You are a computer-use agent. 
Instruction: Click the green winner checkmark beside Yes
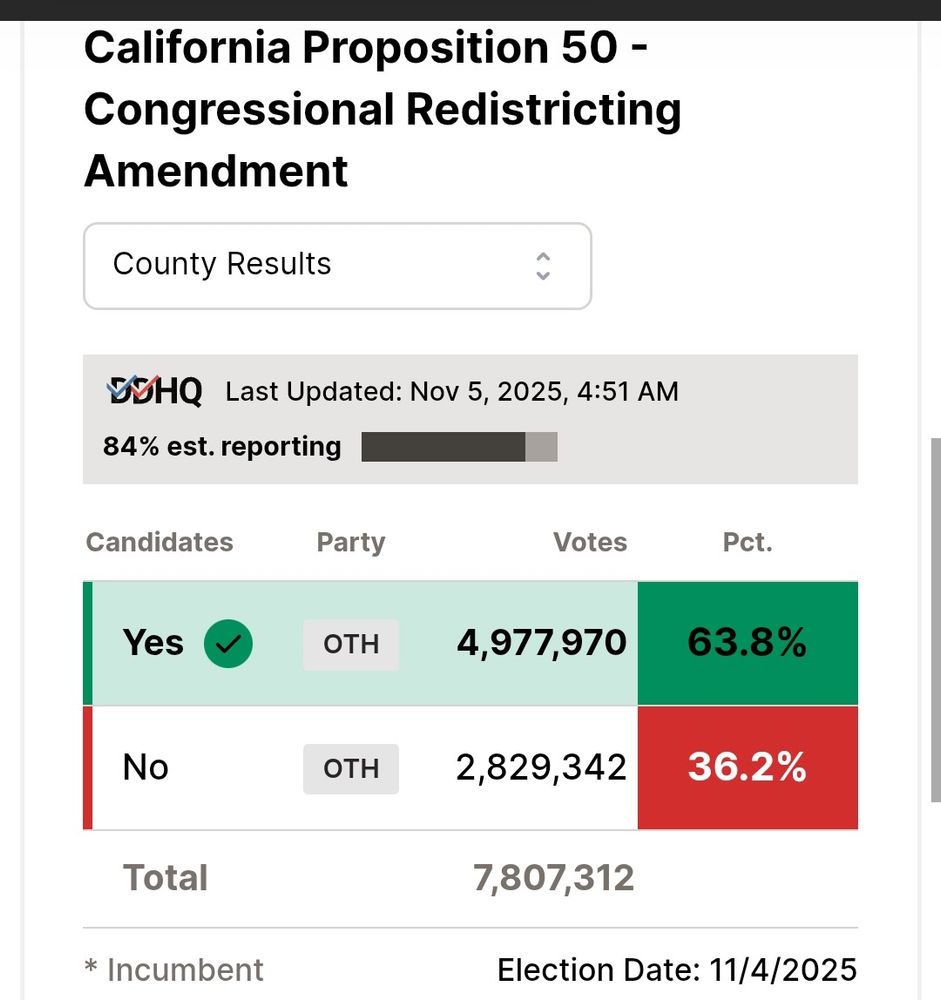click(x=228, y=644)
